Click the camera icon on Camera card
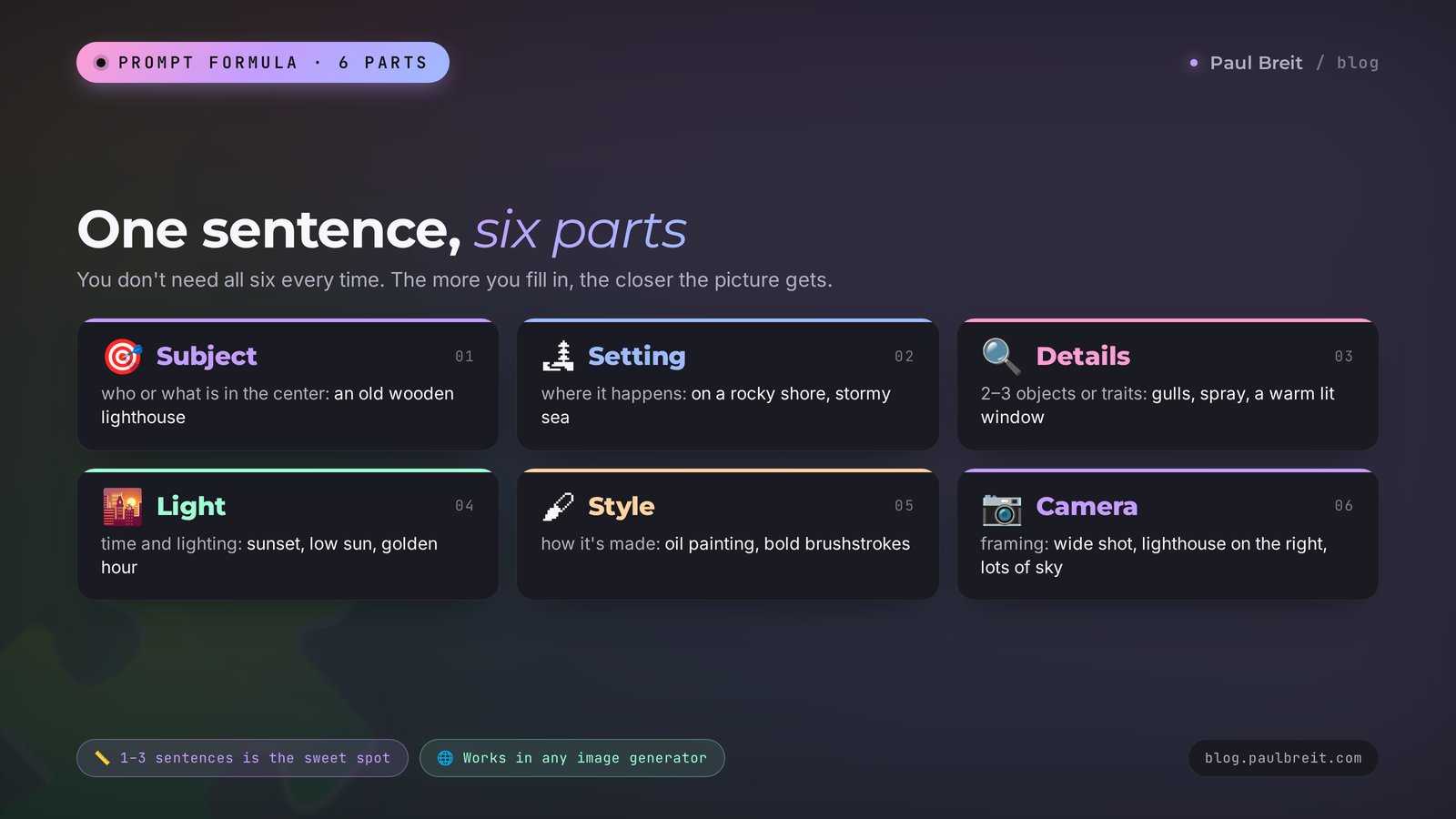The height and width of the screenshot is (819, 1456). click(1001, 509)
